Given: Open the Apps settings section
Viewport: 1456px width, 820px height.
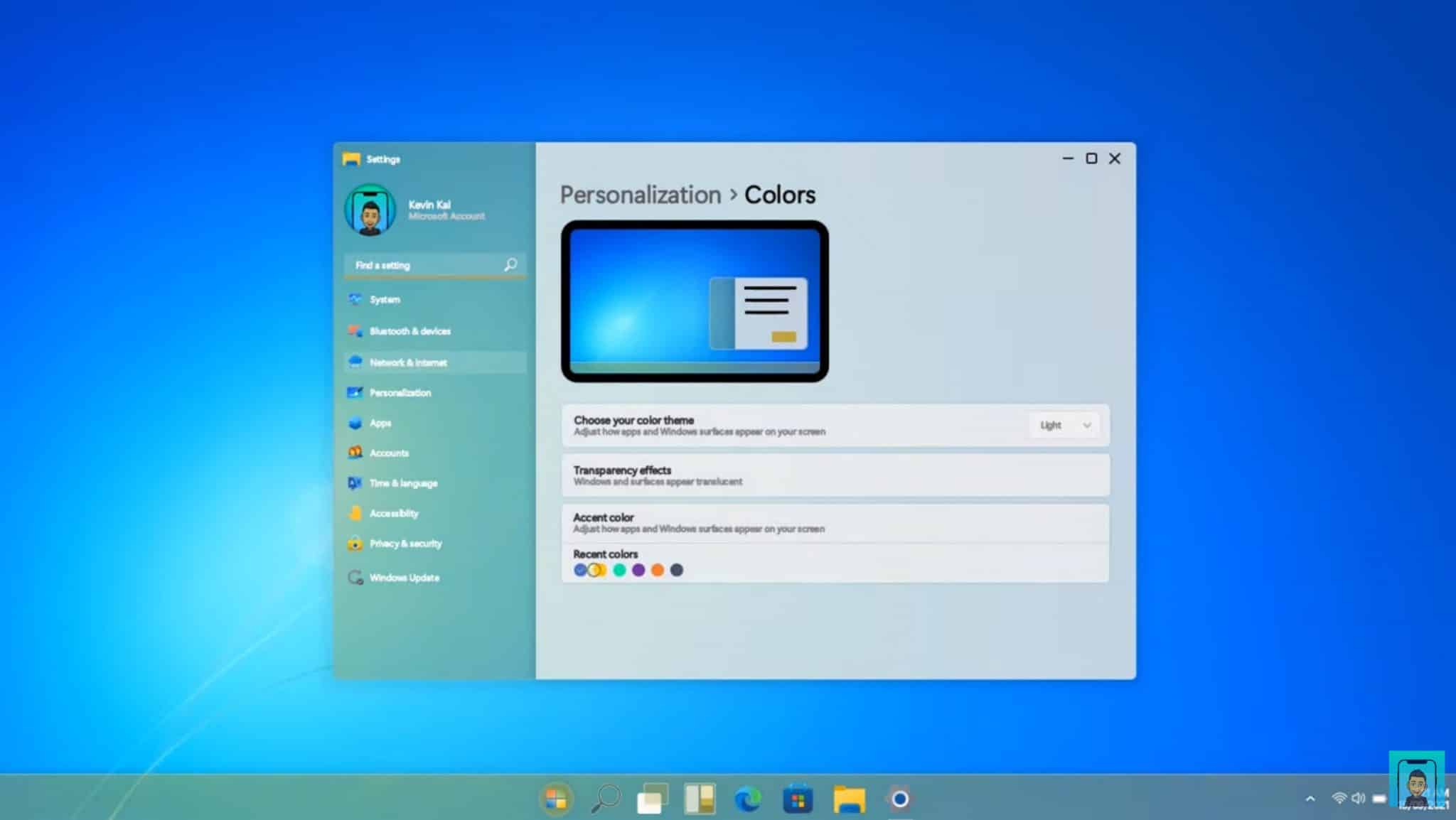Looking at the screenshot, I should click(x=380, y=423).
